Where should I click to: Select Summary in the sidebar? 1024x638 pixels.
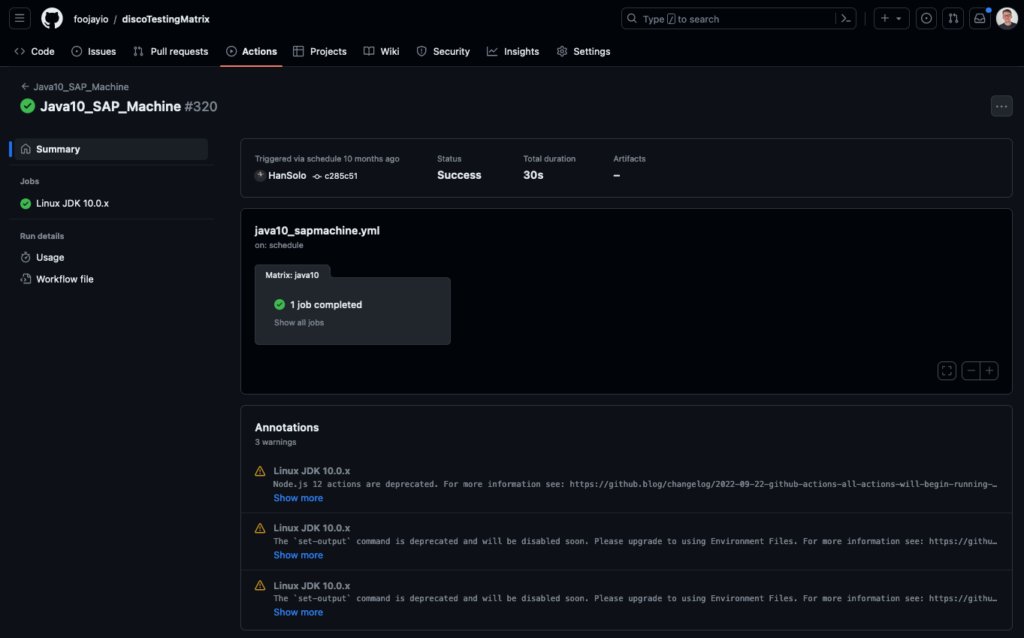point(111,149)
